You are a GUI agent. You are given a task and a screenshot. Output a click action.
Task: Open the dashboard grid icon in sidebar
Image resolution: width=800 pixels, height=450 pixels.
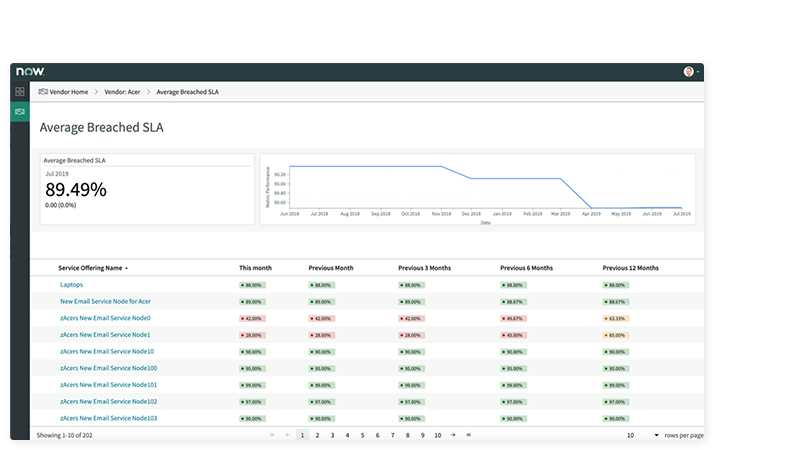pos(20,92)
